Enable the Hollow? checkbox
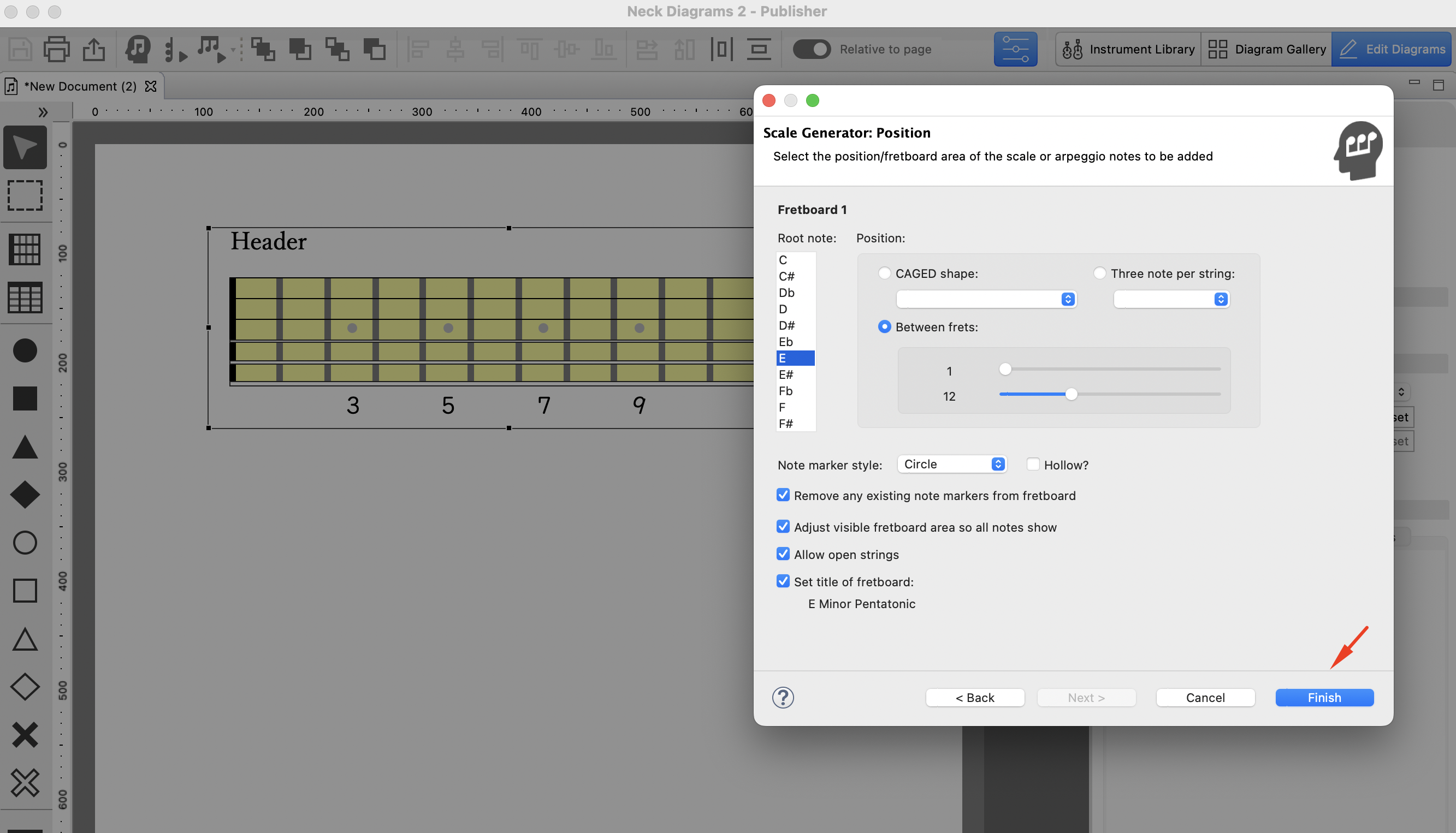The height and width of the screenshot is (833, 1456). [1033, 465]
